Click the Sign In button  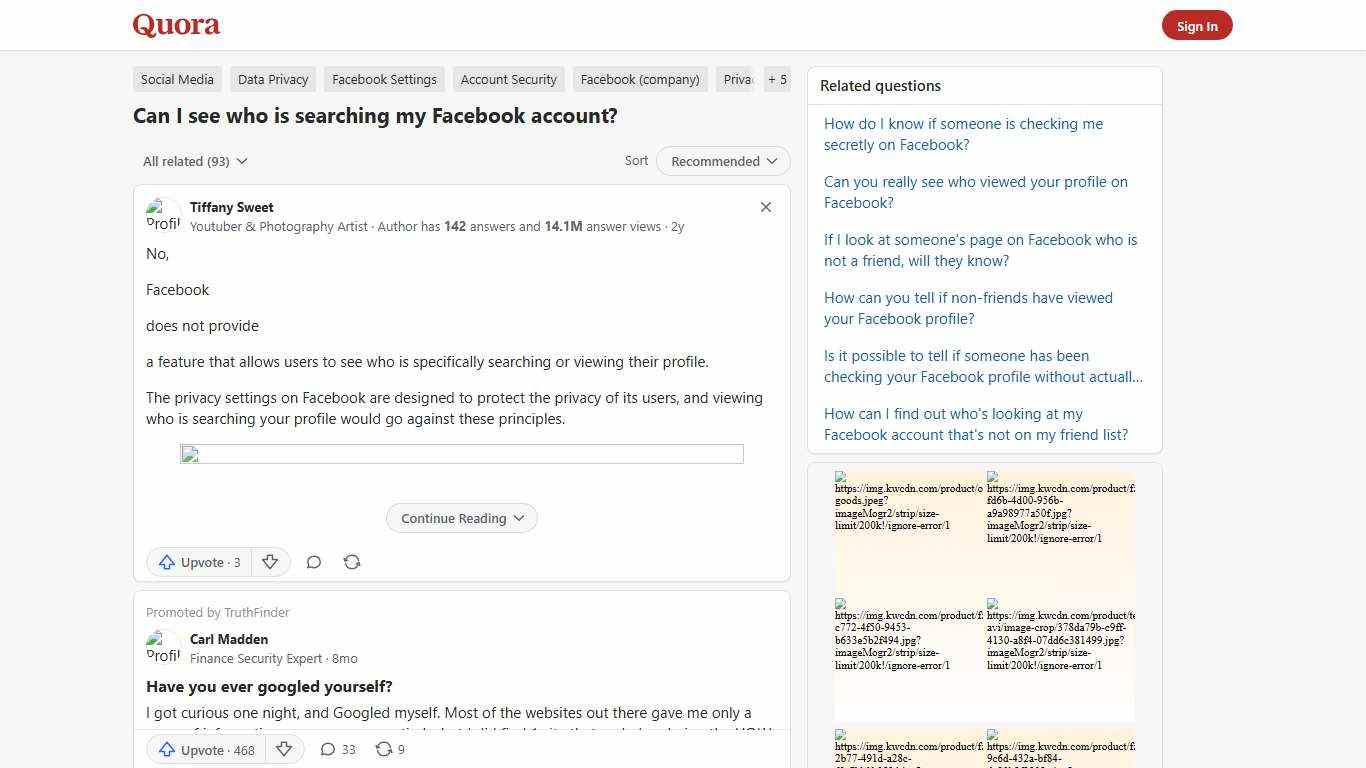point(1197,25)
